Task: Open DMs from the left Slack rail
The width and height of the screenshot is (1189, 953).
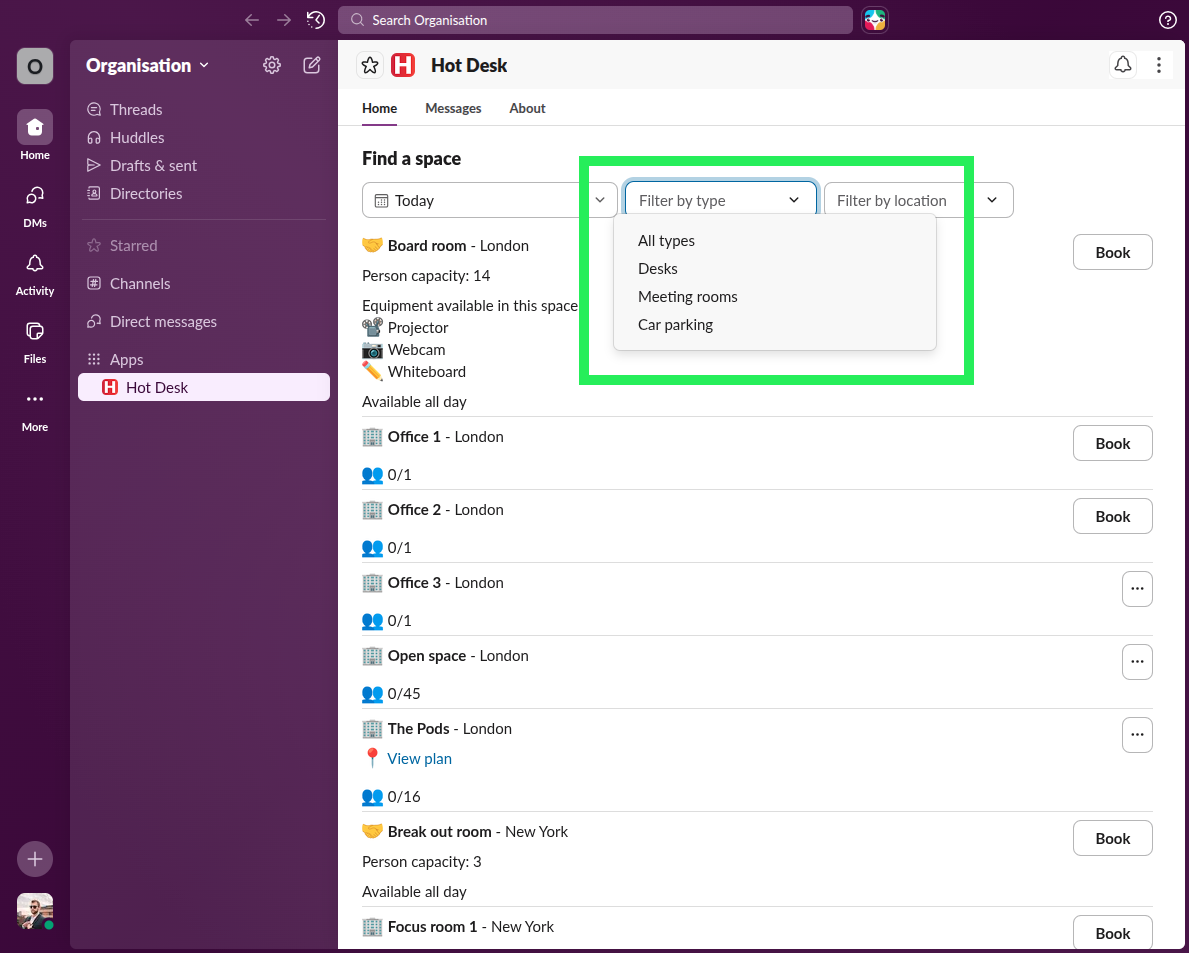Action: [x=34, y=203]
